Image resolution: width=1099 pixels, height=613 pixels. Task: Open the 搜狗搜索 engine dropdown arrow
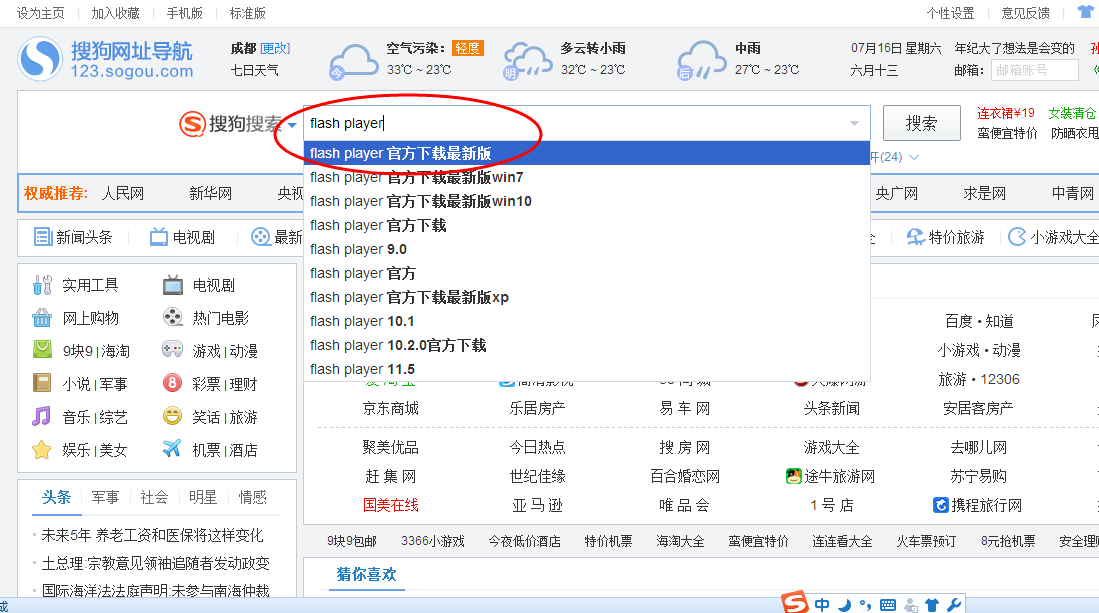(292, 125)
